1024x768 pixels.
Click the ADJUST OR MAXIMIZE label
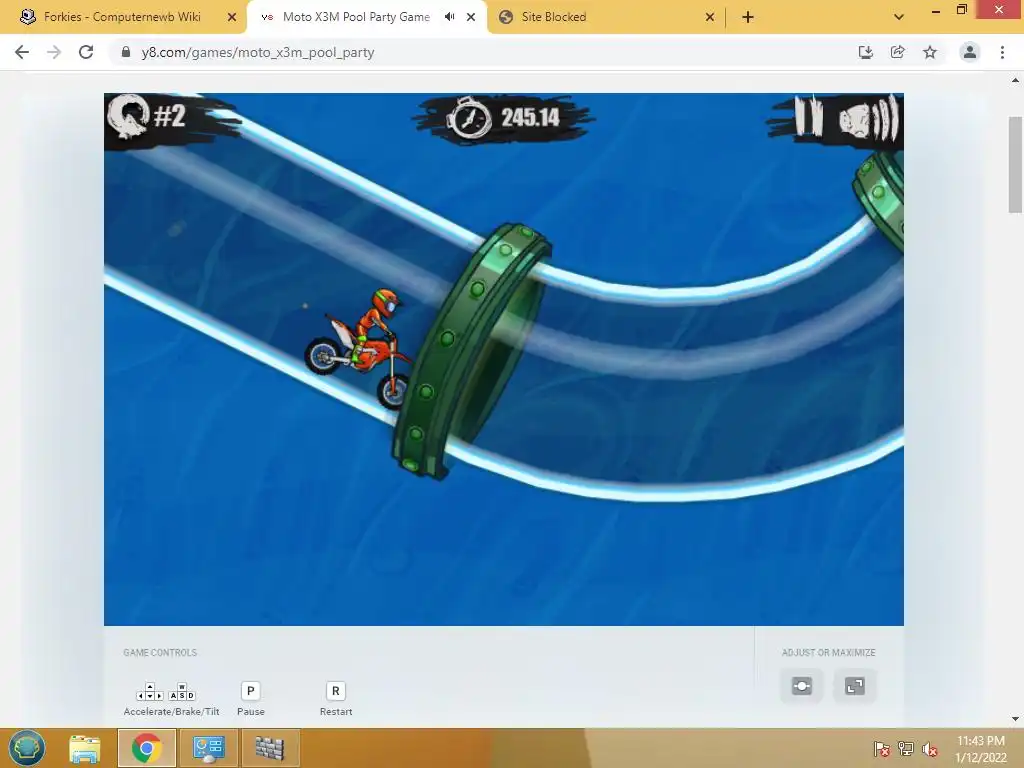pos(829,652)
